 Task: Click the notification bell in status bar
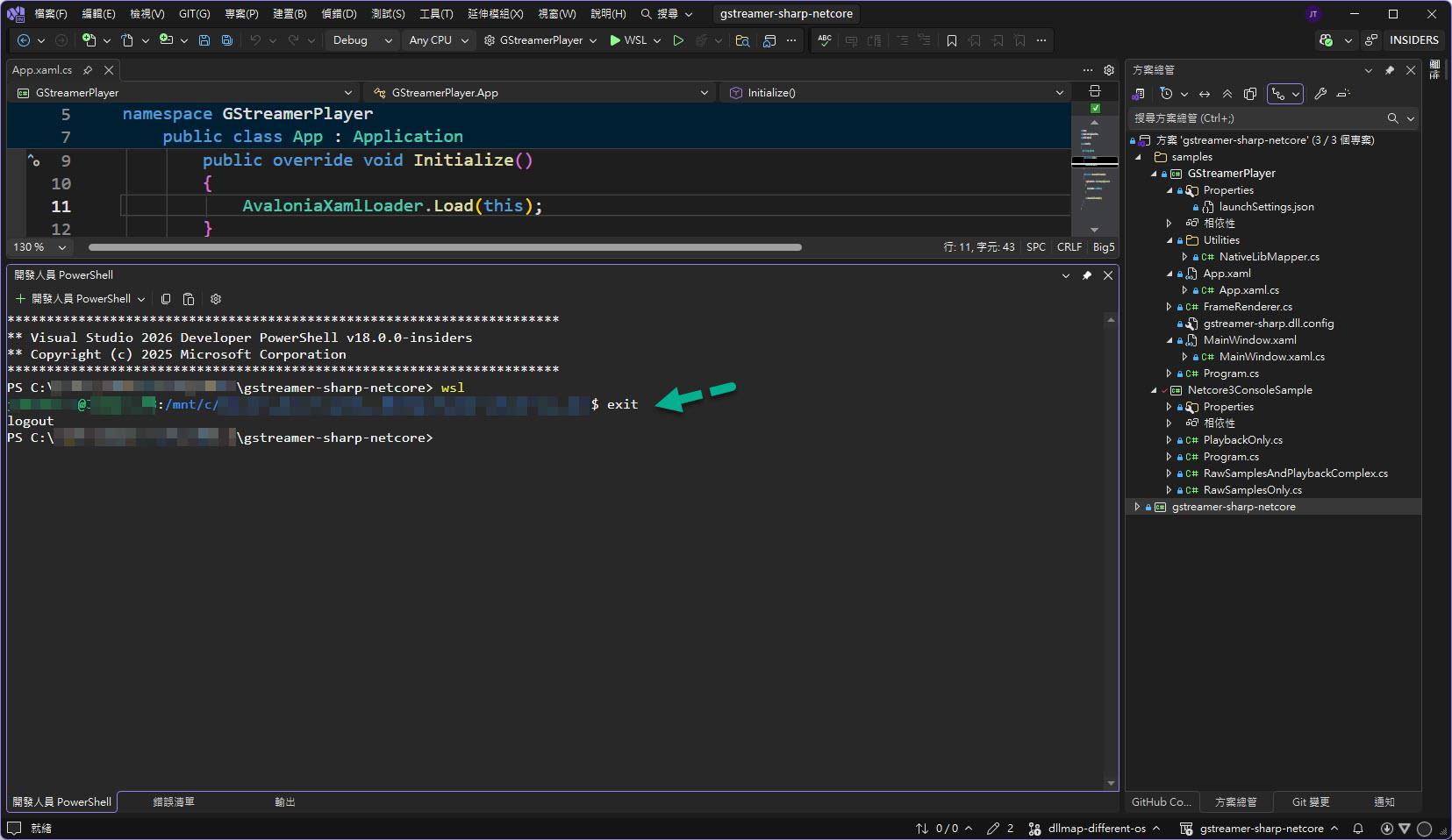(x=1358, y=829)
